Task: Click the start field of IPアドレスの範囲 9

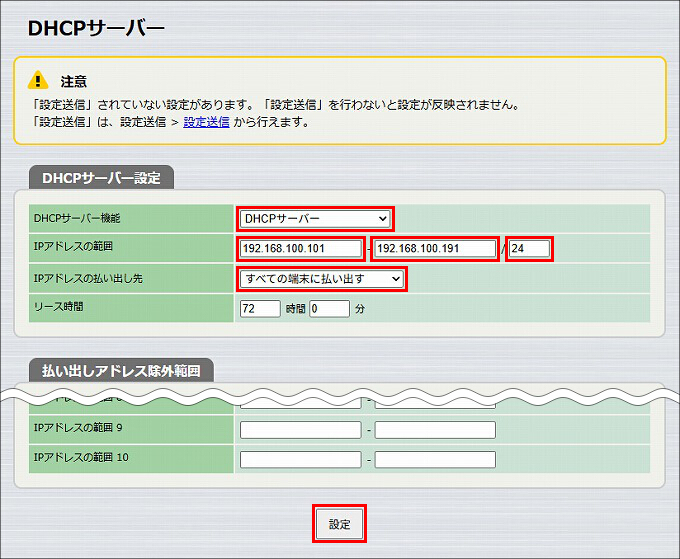Action: (301, 430)
